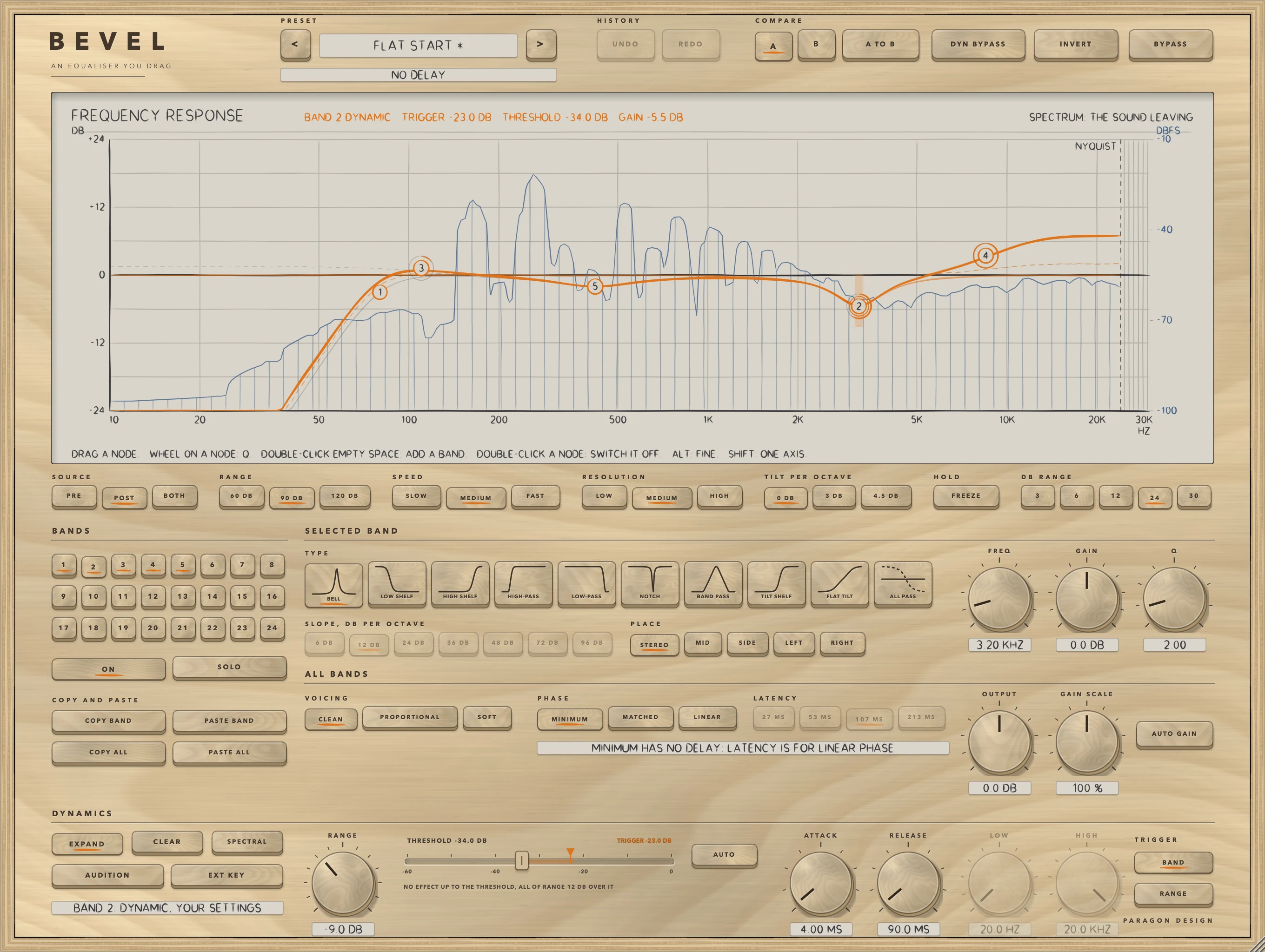This screenshot has width=1265, height=952.
Task: Select the All Pass filter type
Action: pos(902,583)
